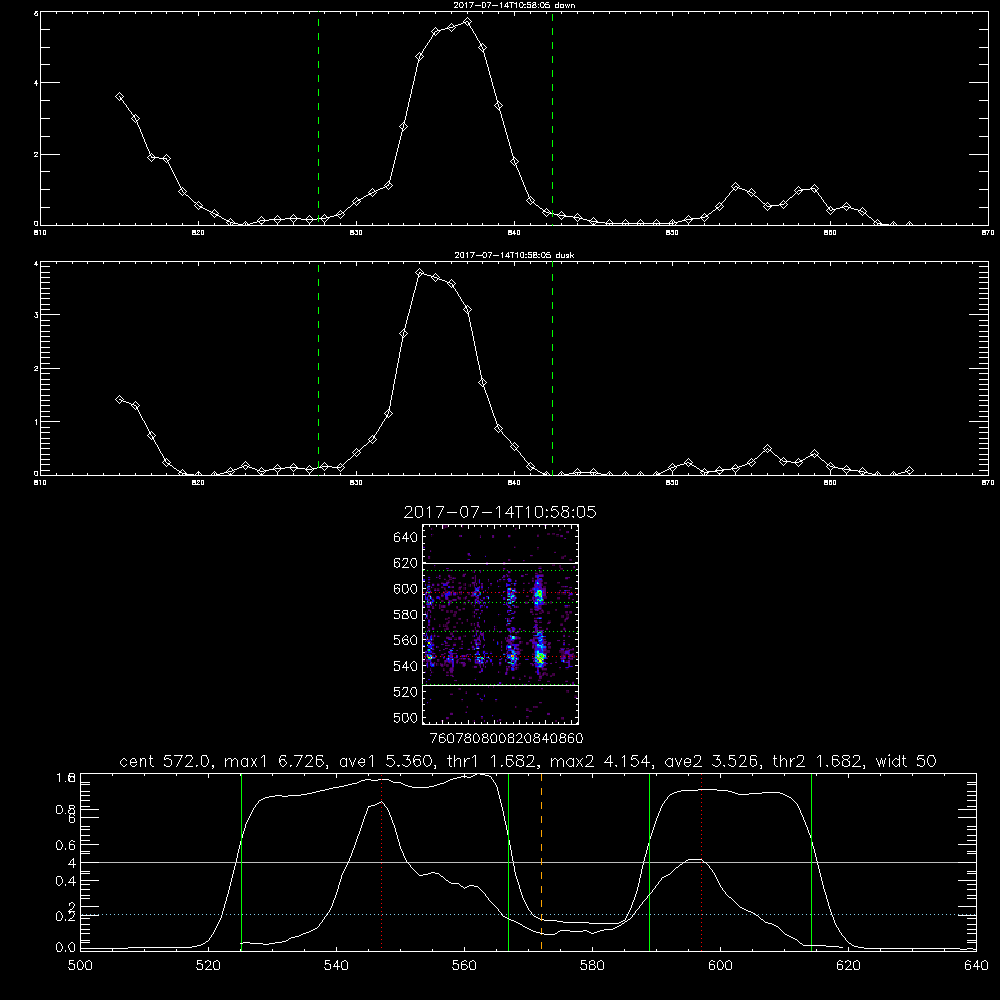The height and width of the screenshot is (1000, 1000).
Task: Click the '0.4' y-axis label of the bottom plot
Action: point(66,881)
